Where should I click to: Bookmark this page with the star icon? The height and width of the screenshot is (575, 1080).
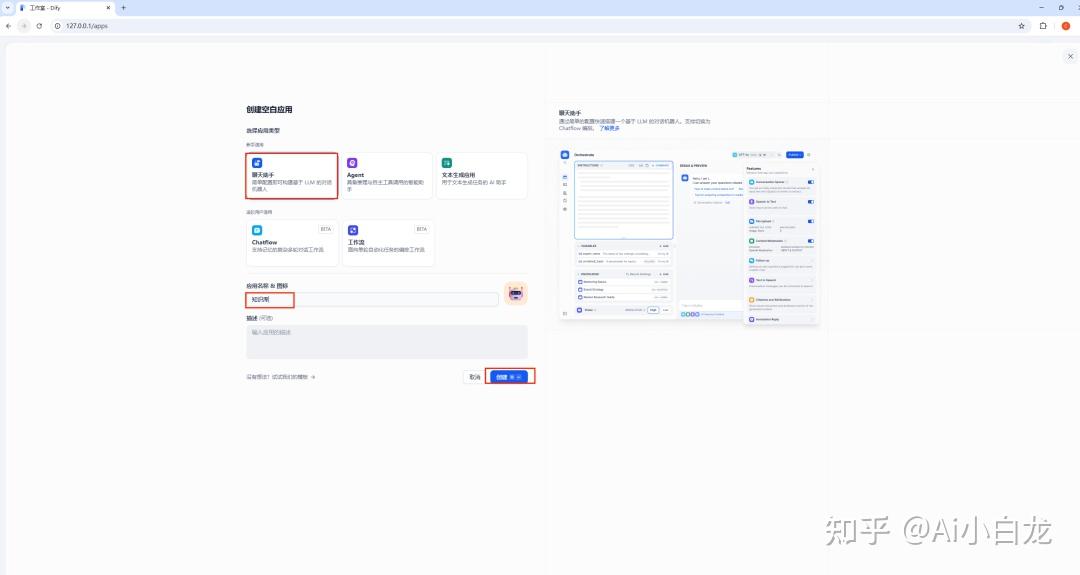(x=1021, y=26)
